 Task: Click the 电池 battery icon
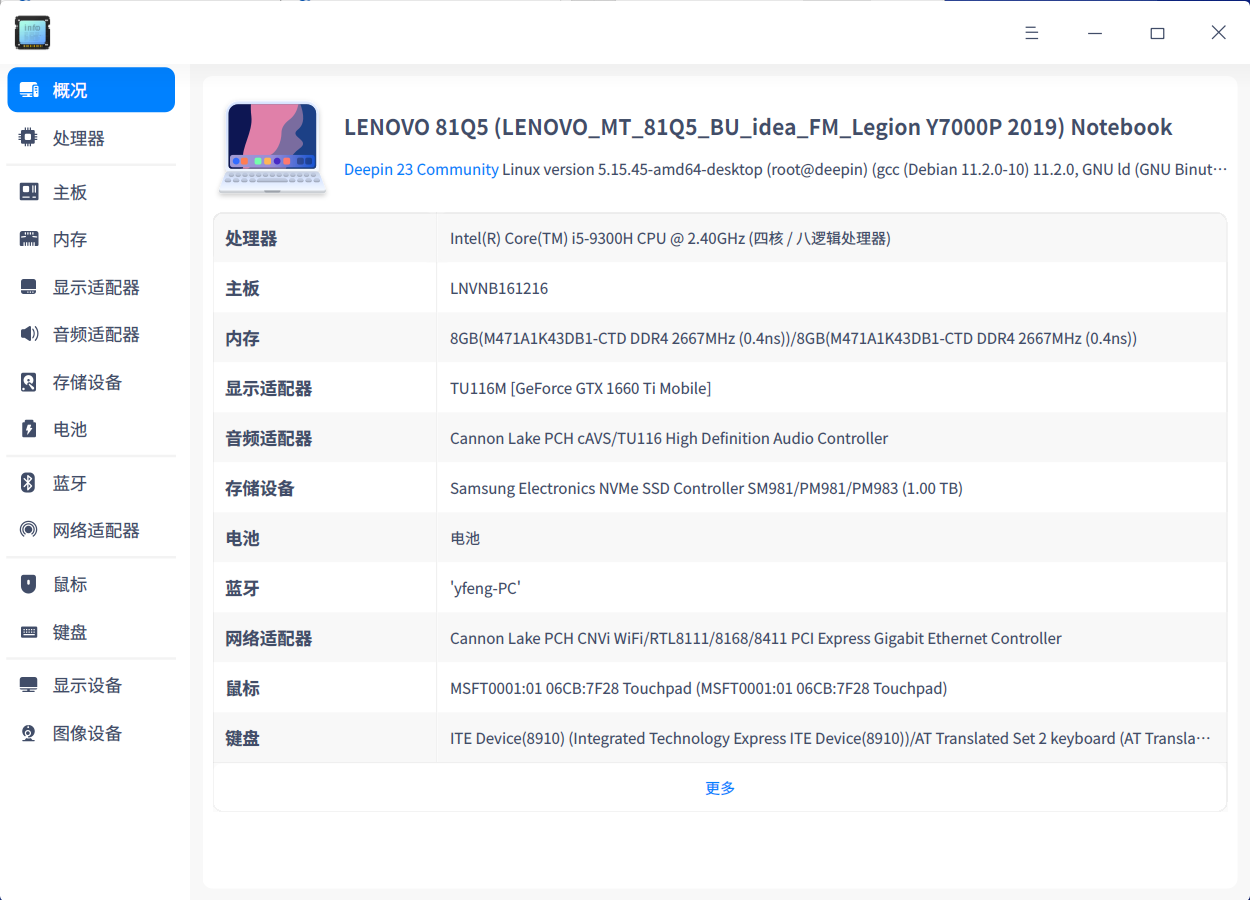pyautogui.click(x=29, y=429)
